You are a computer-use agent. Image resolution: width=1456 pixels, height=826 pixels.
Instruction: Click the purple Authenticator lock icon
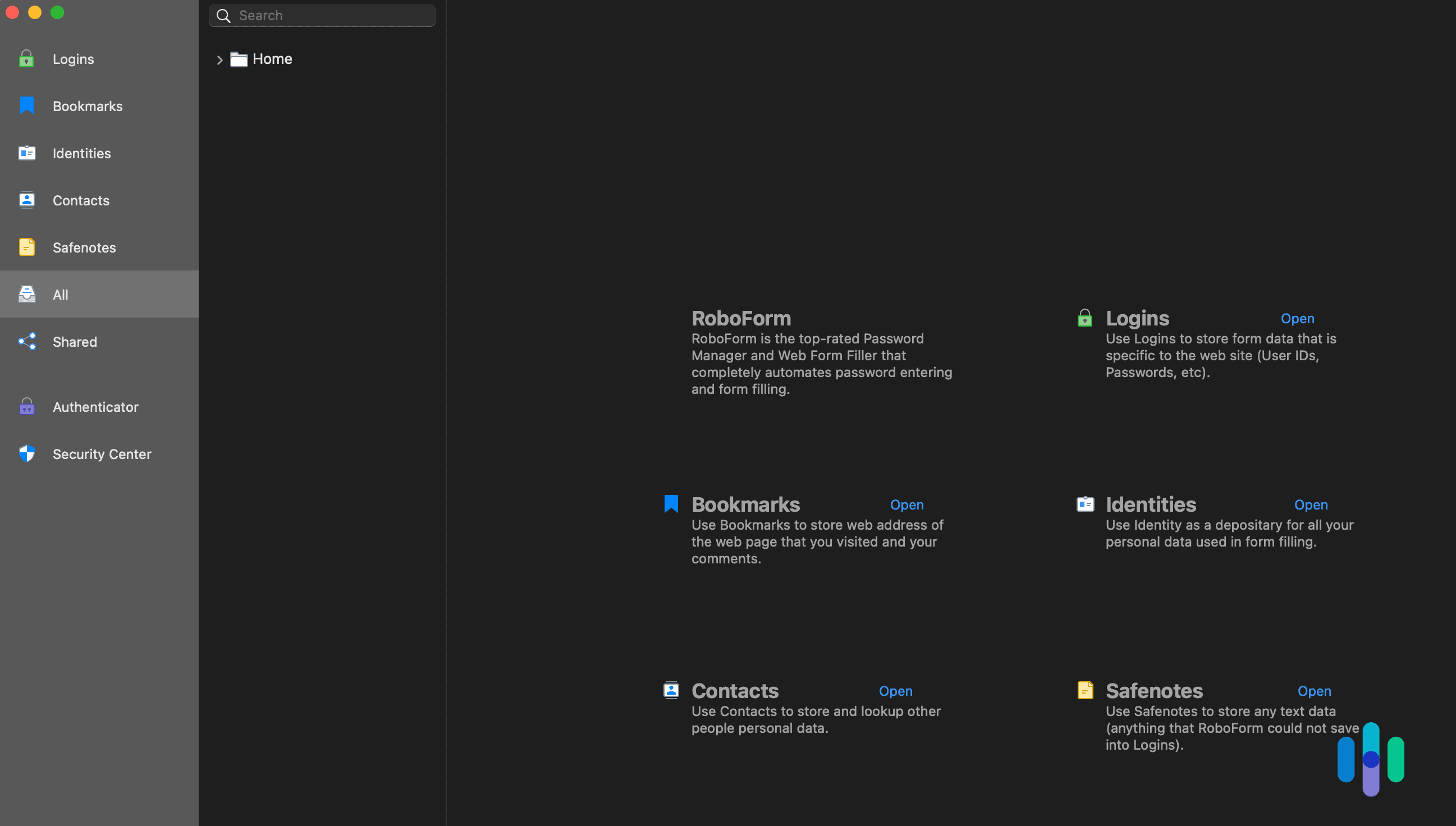tap(26, 407)
